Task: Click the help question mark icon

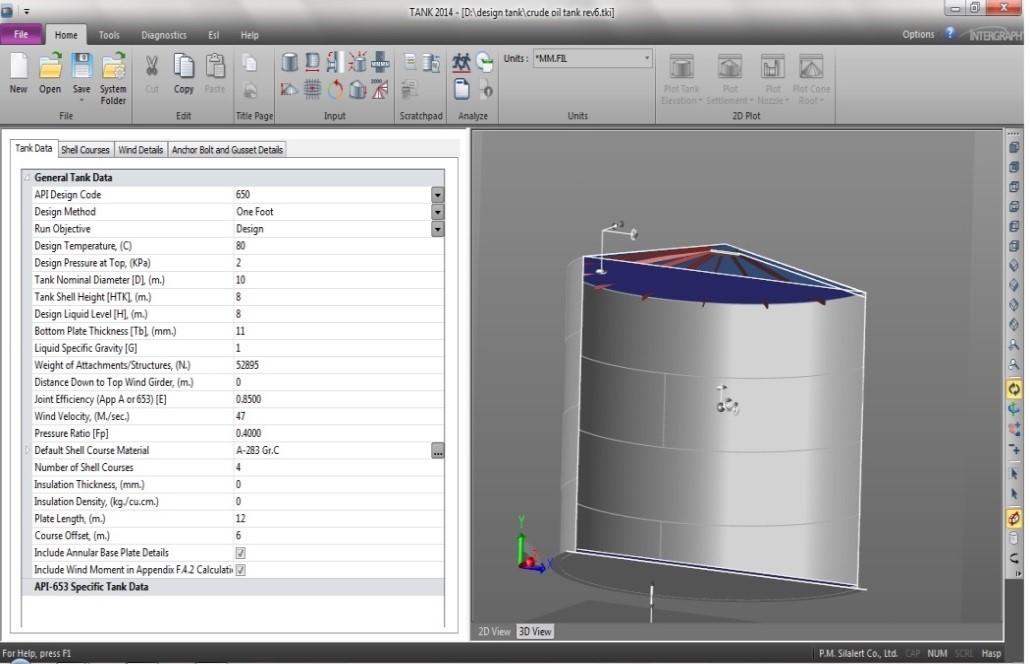Action: point(949,34)
